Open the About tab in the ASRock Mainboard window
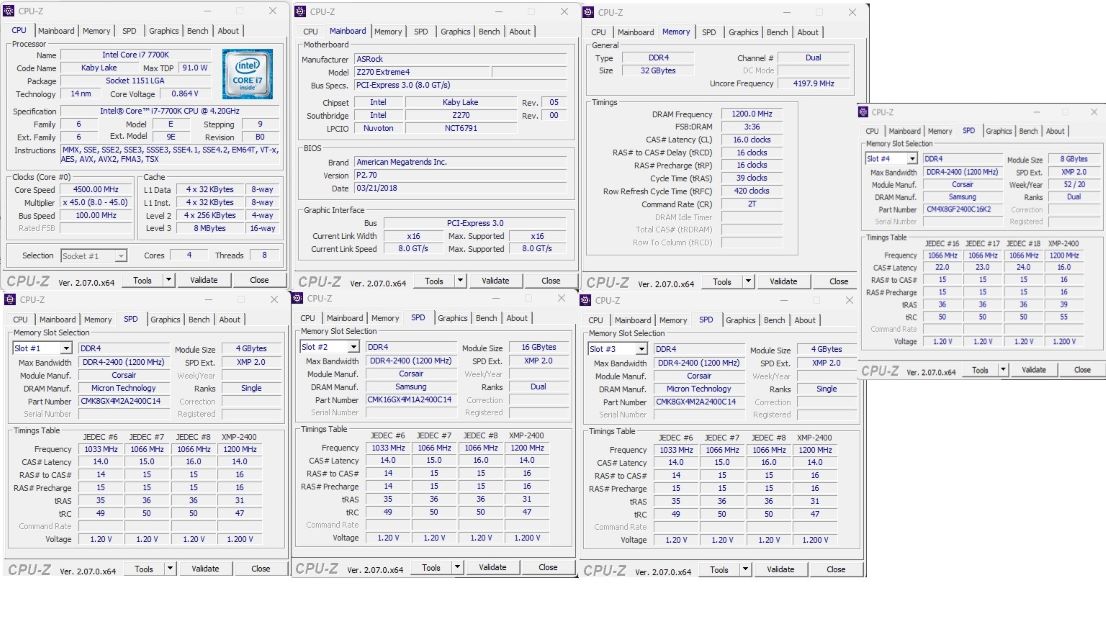1106x622 pixels. point(520,32)
